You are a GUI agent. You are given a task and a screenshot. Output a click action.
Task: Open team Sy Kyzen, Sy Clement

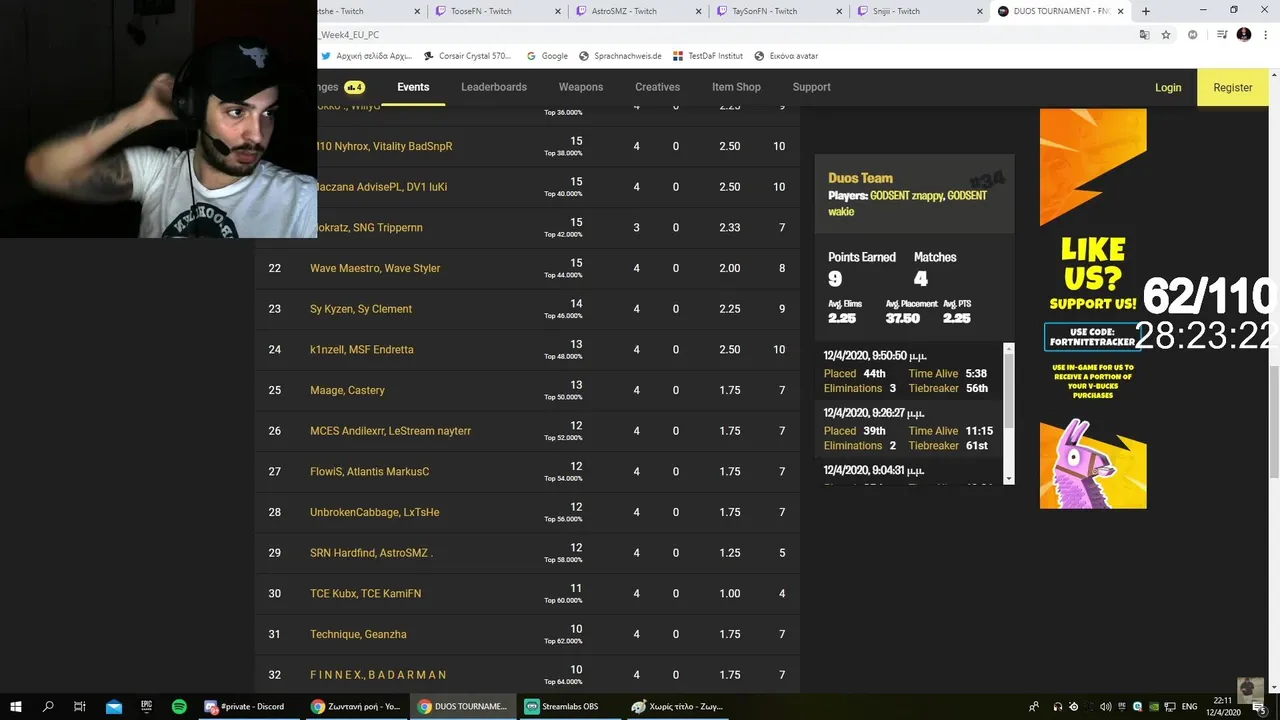coord(361,309)
